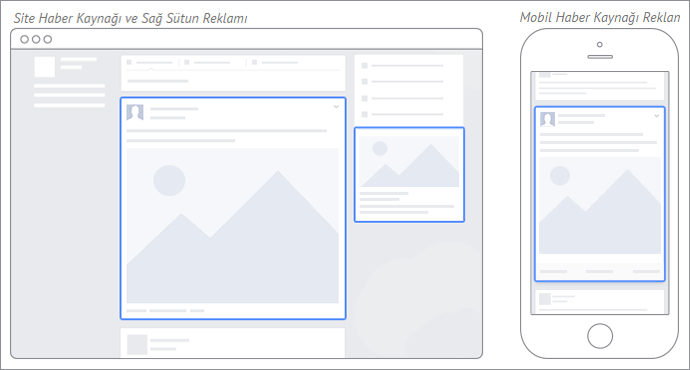The width and height of the screenshot is (690, 370).
Task: Click the image in mobile news feed ad
Action: [x=600, y=205]
